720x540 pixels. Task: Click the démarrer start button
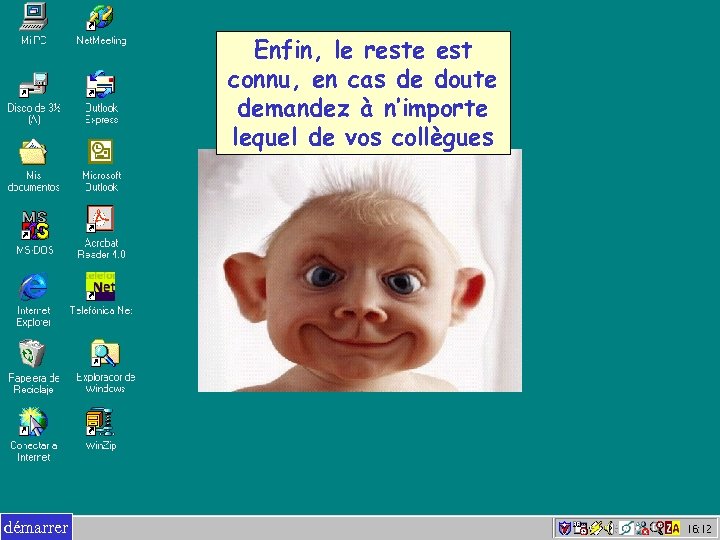36,527
